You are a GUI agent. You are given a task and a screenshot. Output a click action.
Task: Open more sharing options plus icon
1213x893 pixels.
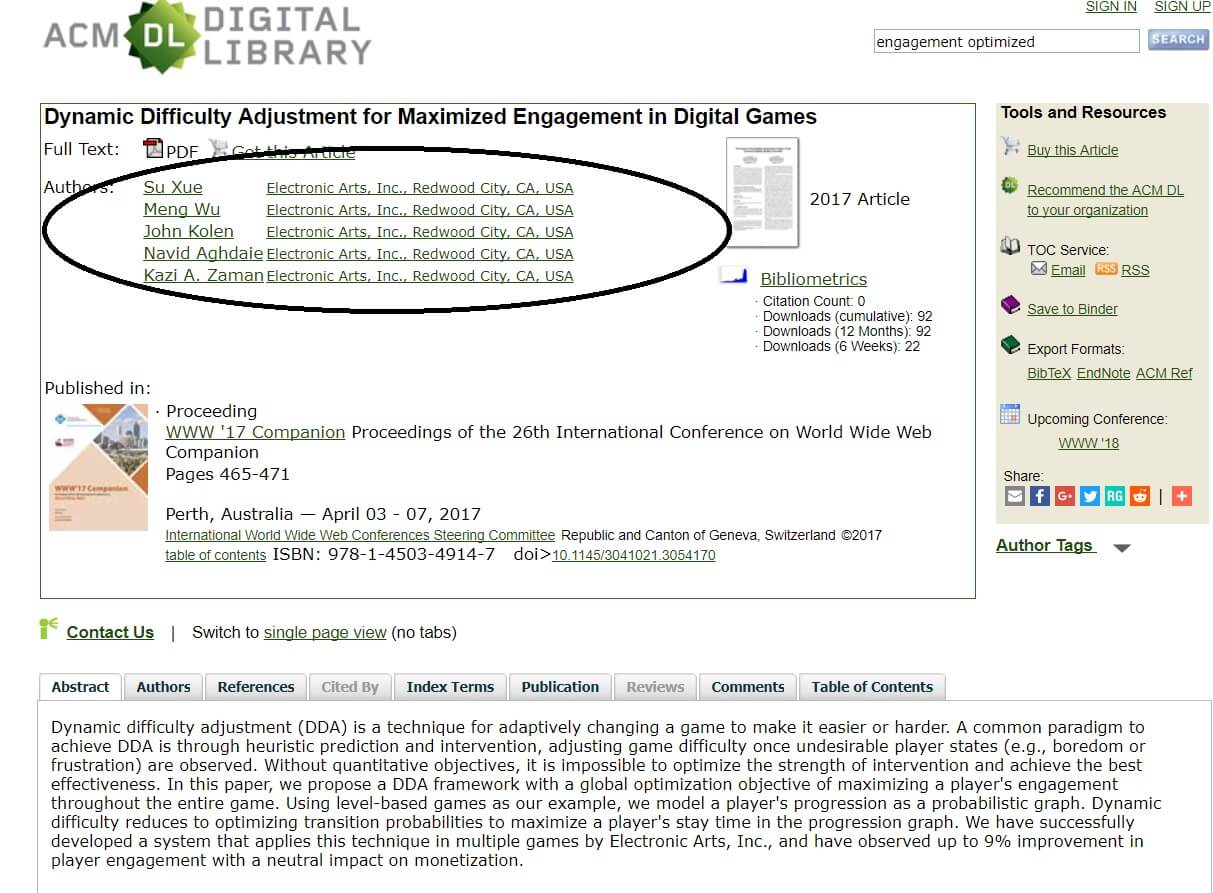point(1182,496)
